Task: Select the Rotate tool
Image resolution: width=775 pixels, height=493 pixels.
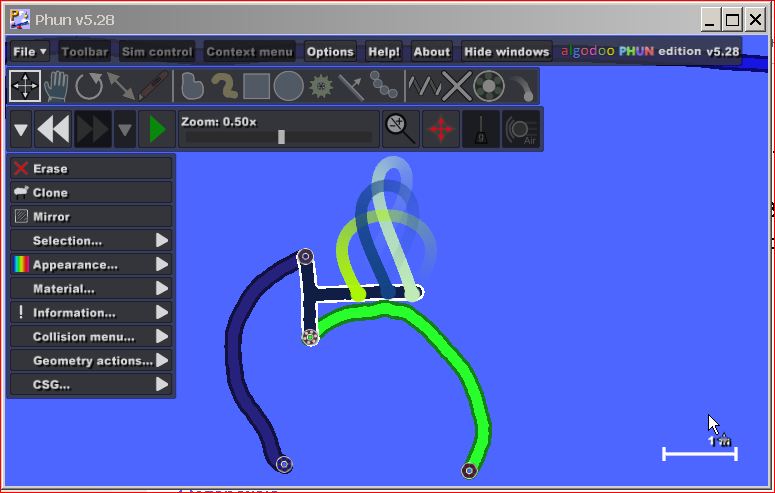Action: tap(89, 86)
